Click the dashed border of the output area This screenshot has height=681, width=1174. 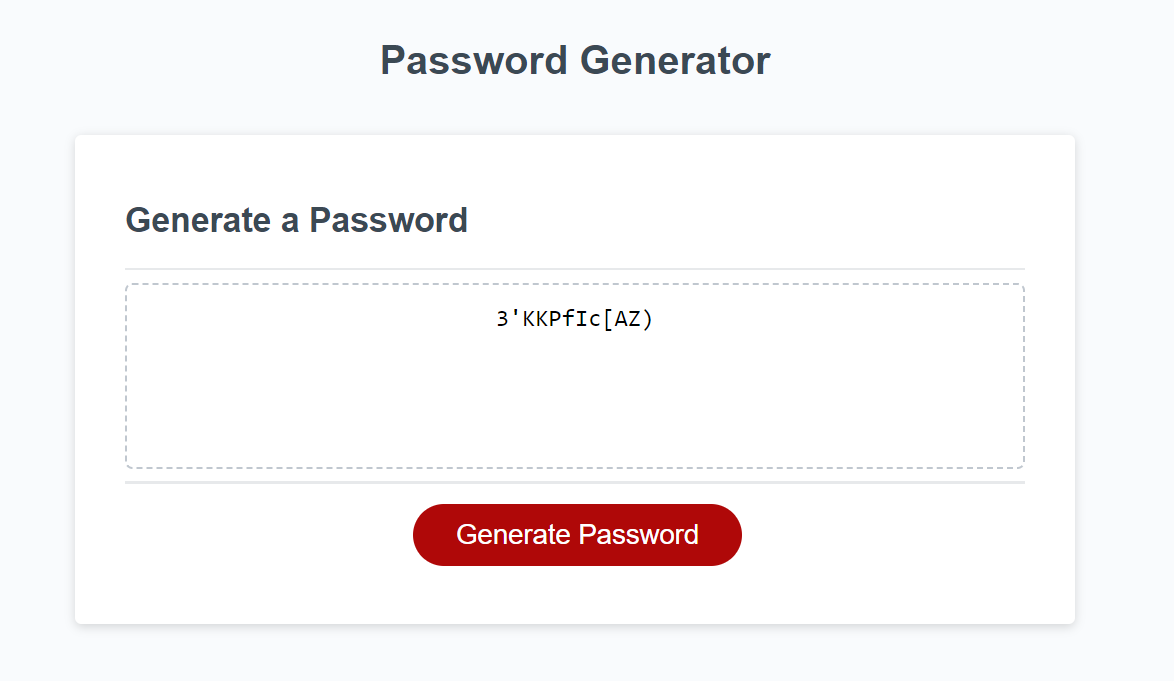[x=575, y=286]
